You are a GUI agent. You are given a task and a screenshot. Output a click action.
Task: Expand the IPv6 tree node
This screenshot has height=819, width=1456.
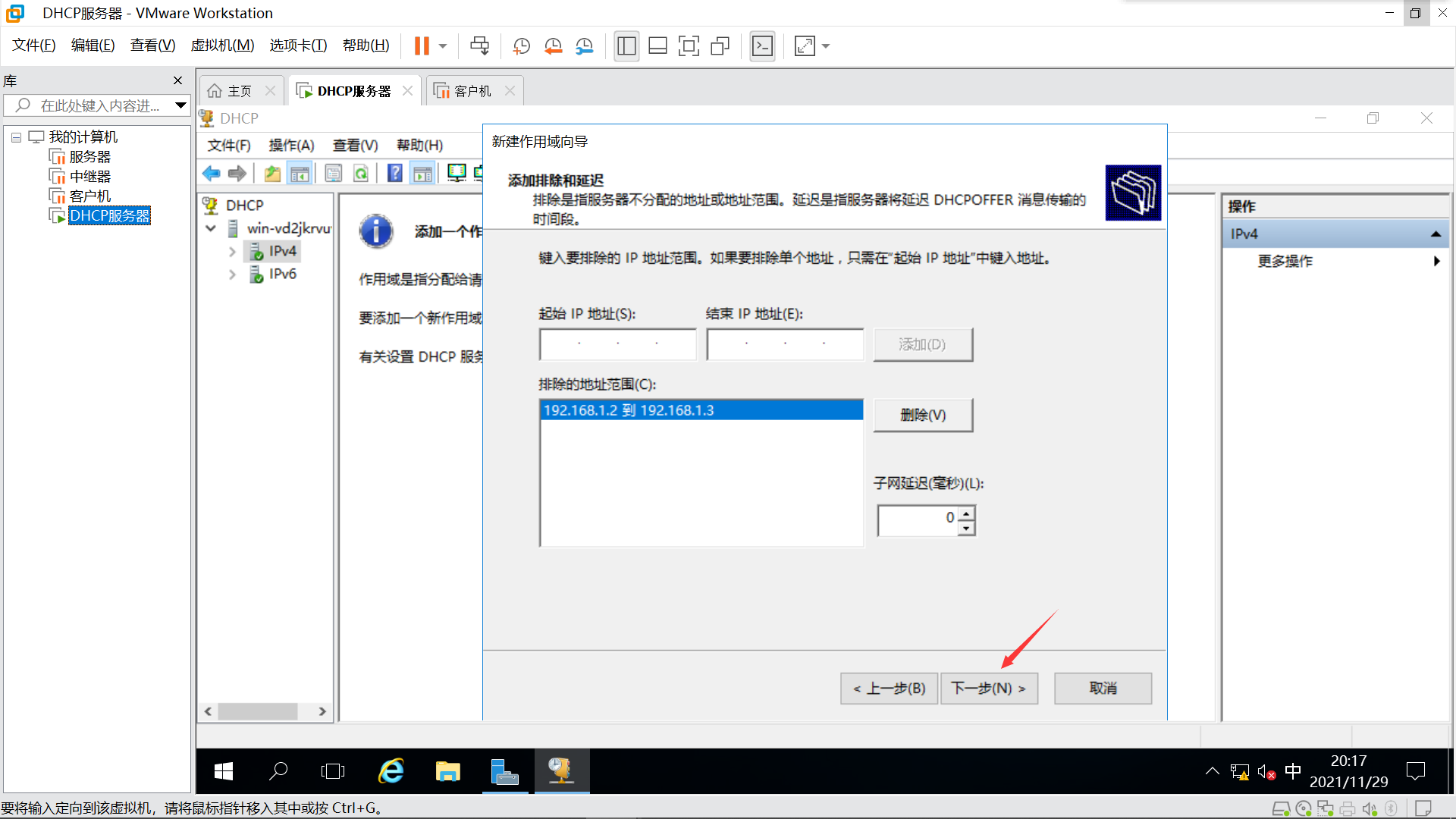[232, 275]
